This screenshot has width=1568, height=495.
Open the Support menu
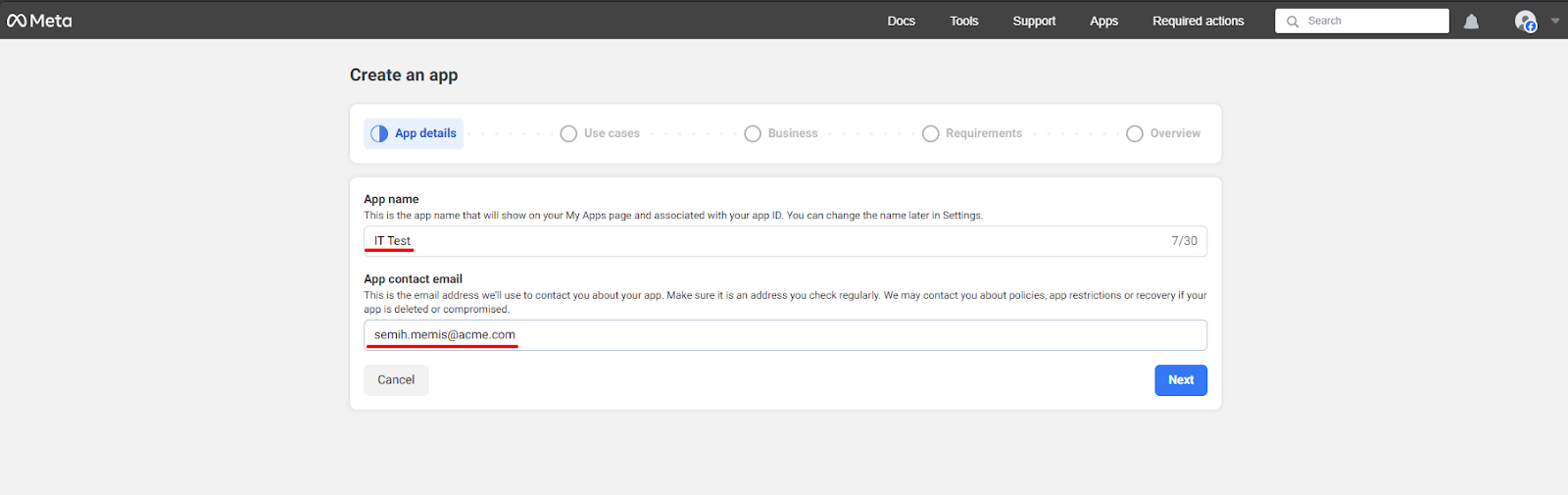coord(1034,21)
